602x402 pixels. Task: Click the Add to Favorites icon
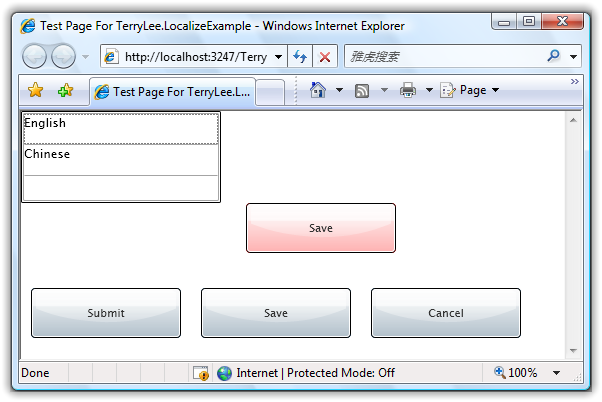[65, 91]
